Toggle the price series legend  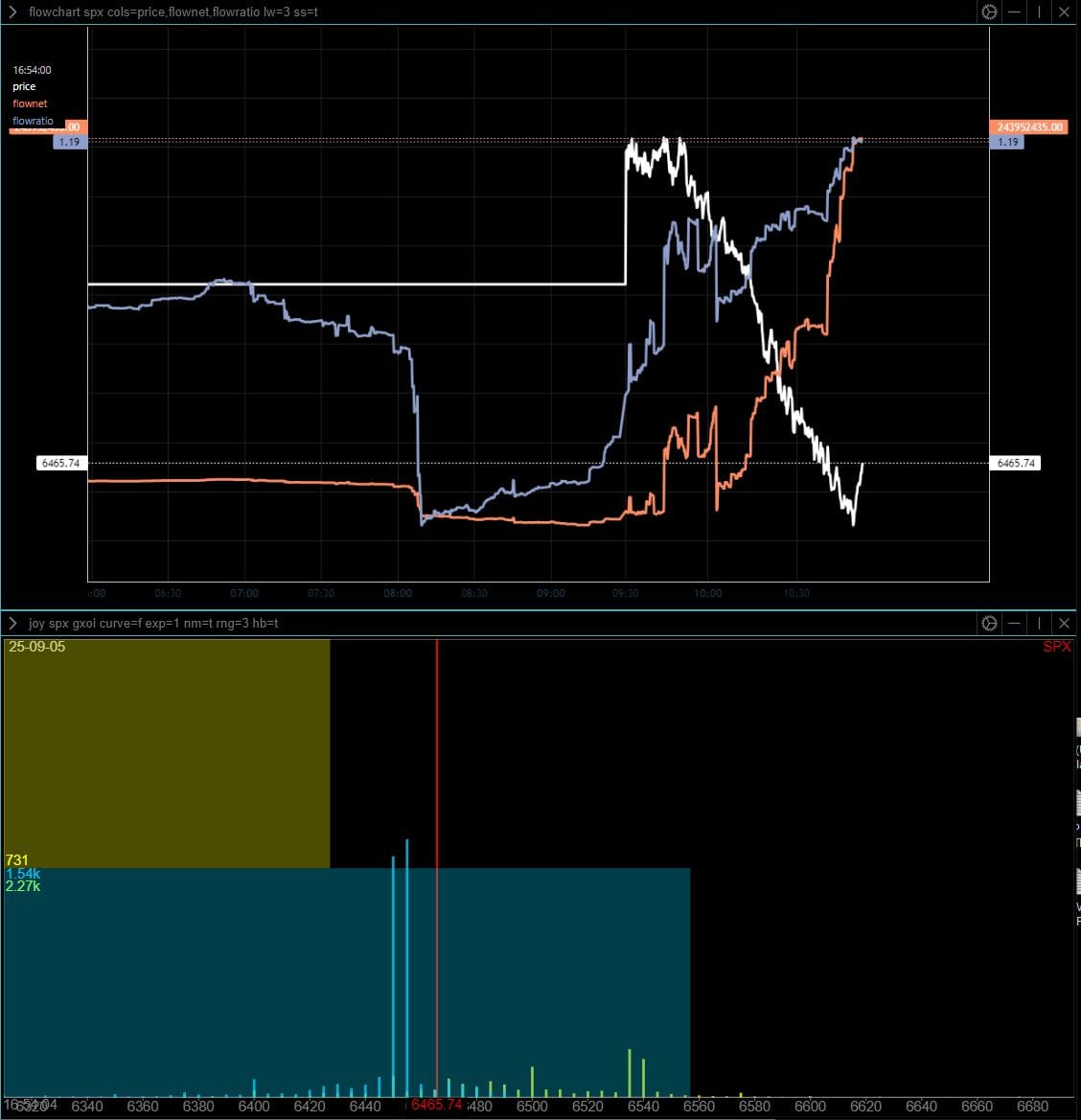pos(24,86)
